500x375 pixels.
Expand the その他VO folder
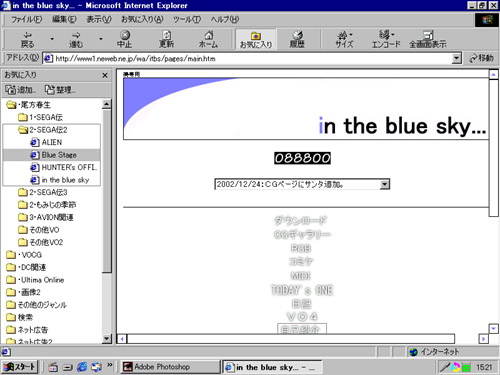pos(39,230)
